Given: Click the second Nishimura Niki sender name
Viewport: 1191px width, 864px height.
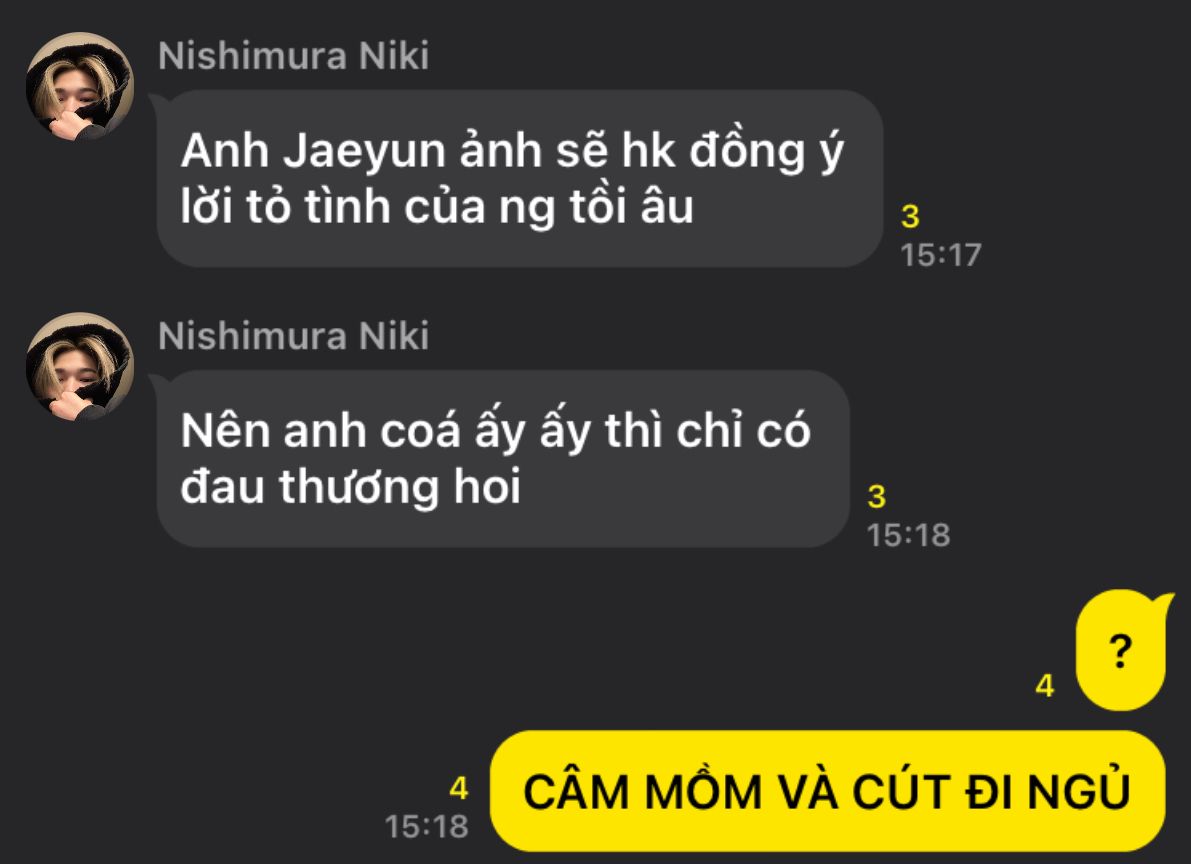Looking at the screenshot, I should 293,336.
